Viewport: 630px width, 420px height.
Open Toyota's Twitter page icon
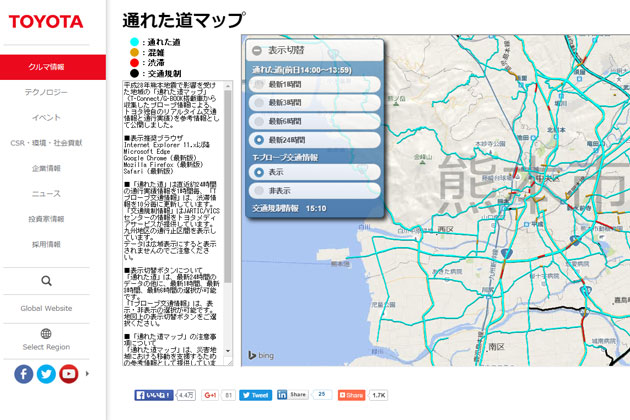46,374
